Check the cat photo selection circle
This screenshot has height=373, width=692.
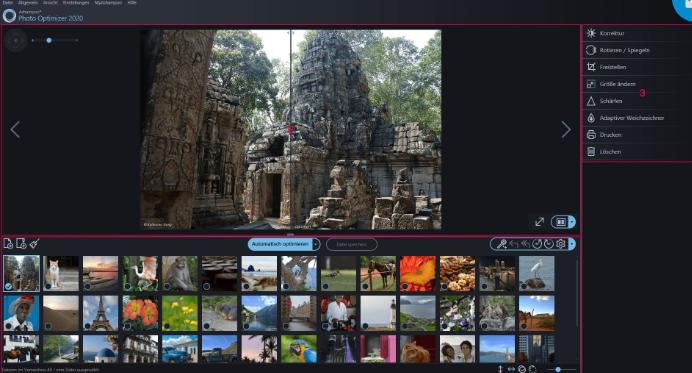tap(48, 286)
